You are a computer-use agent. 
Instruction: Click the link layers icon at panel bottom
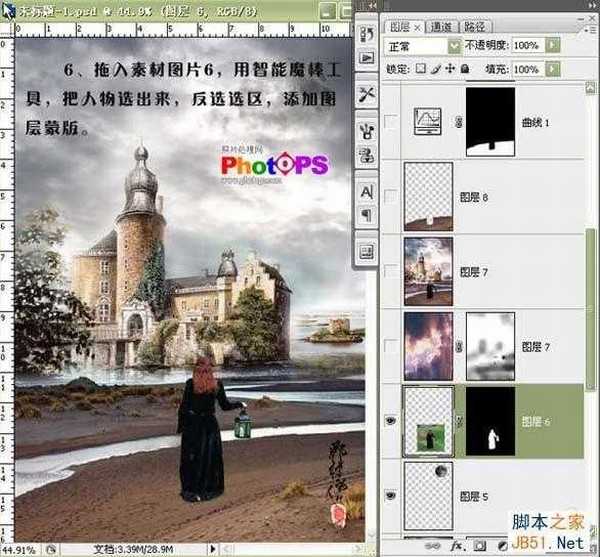coord(433,546)
